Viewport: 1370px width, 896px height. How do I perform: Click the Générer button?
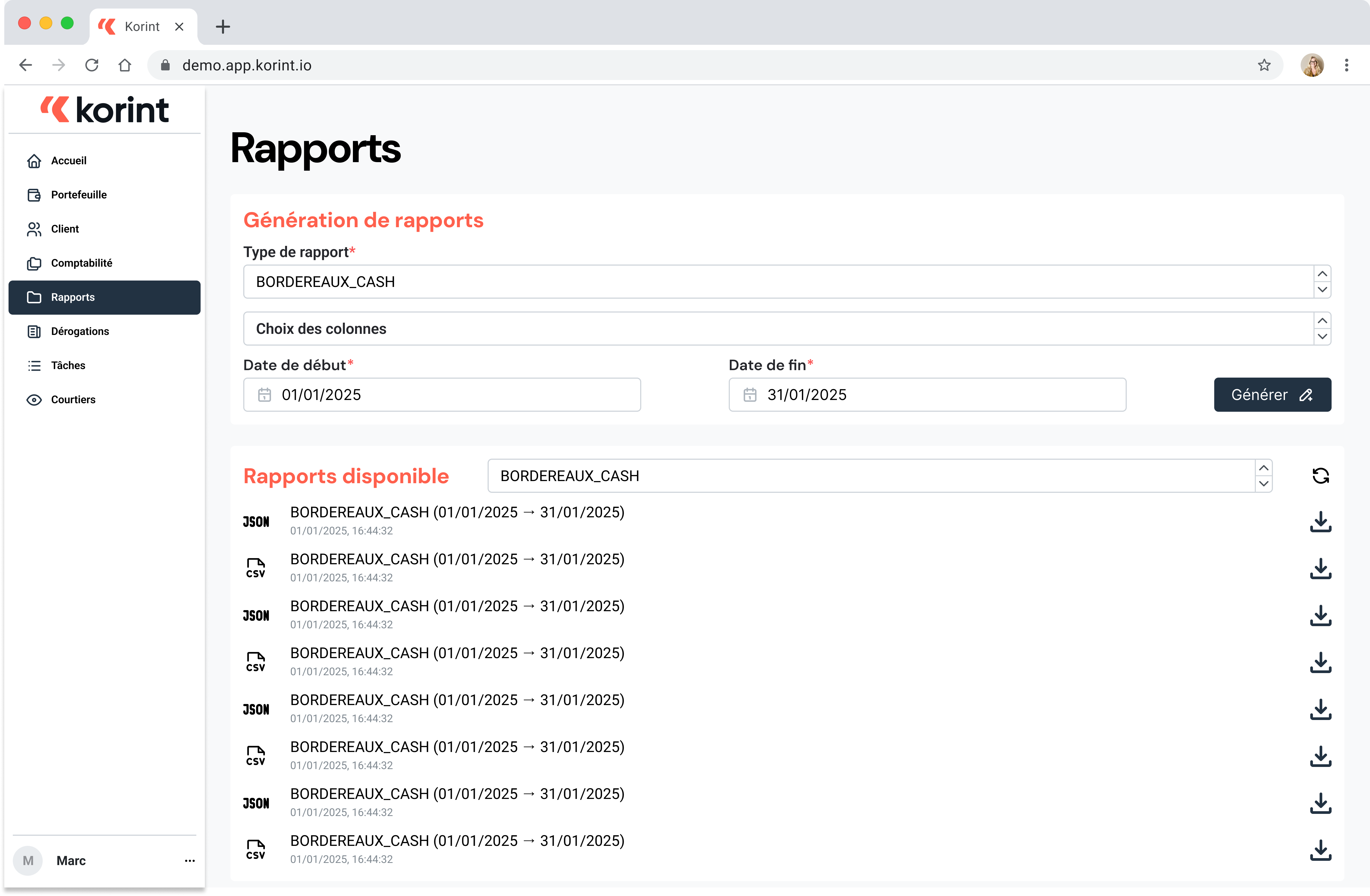(1272, 395)
